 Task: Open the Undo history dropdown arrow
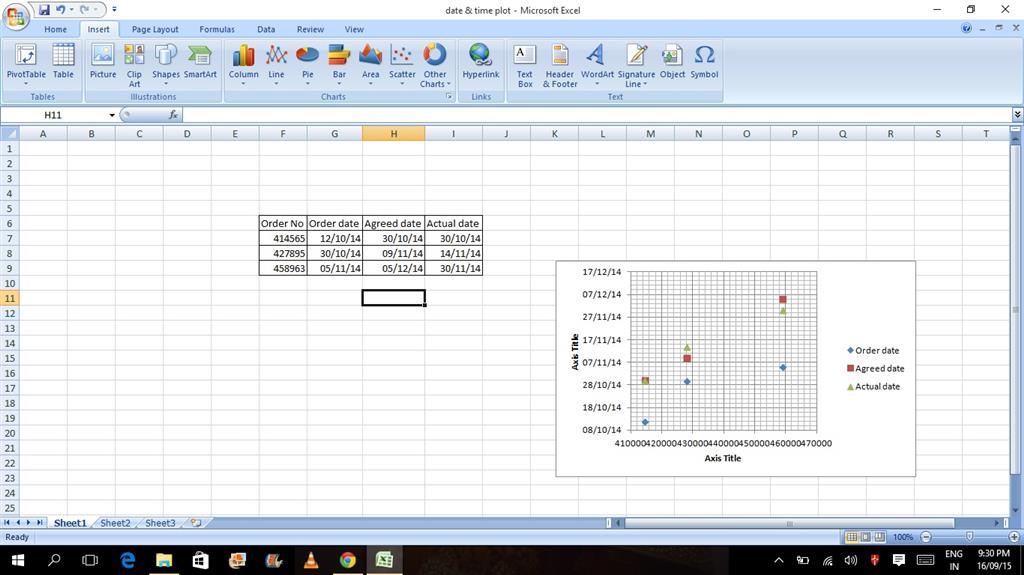pos(69,10)
